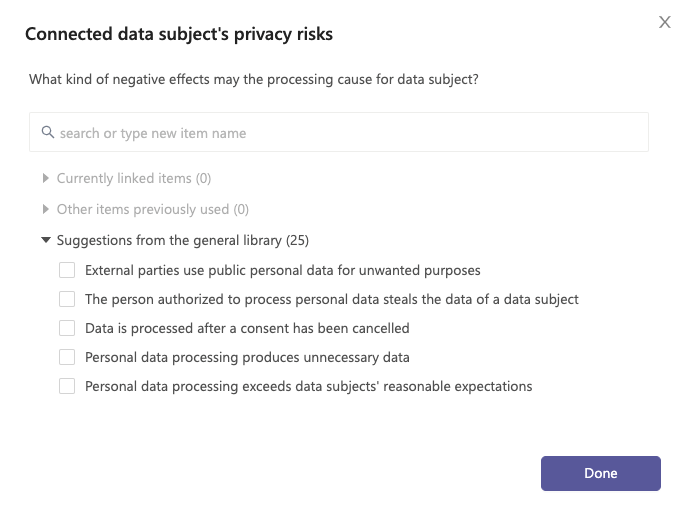Screen dimensions: 685x510
Task: Enable Personal data processing produces unnecessary data
Action: 67,357
